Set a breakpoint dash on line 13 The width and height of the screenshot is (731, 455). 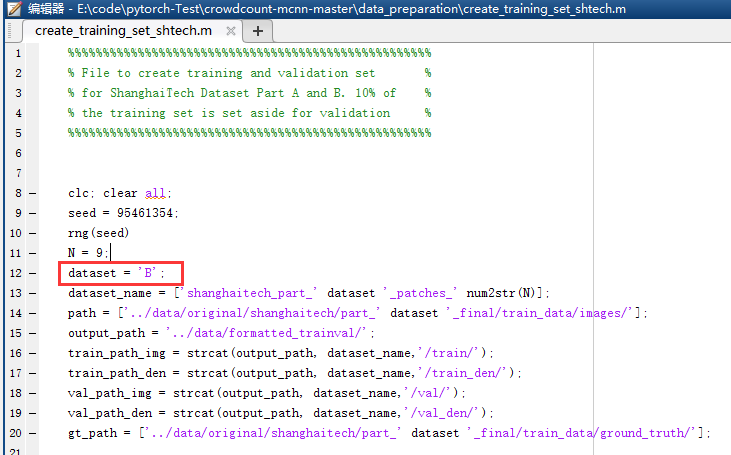[33, 293]
